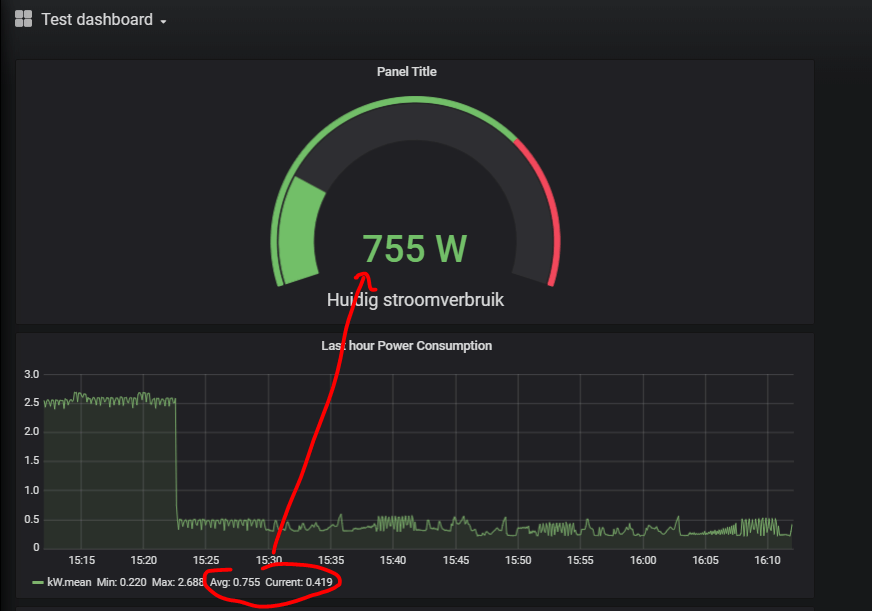Click the green kW.mean legend color swatch
The height and width of the screenshot is (611, 872).
click(38, 583)
